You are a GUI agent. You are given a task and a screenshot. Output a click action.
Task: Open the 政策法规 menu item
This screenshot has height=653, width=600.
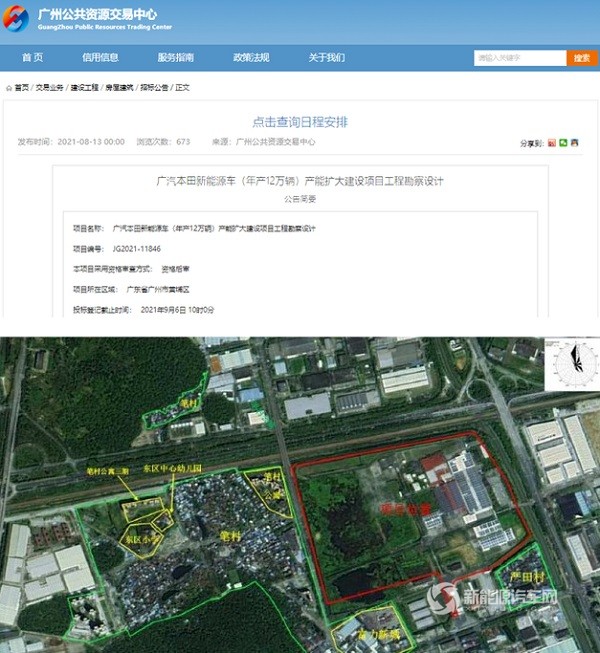(251, 57)
